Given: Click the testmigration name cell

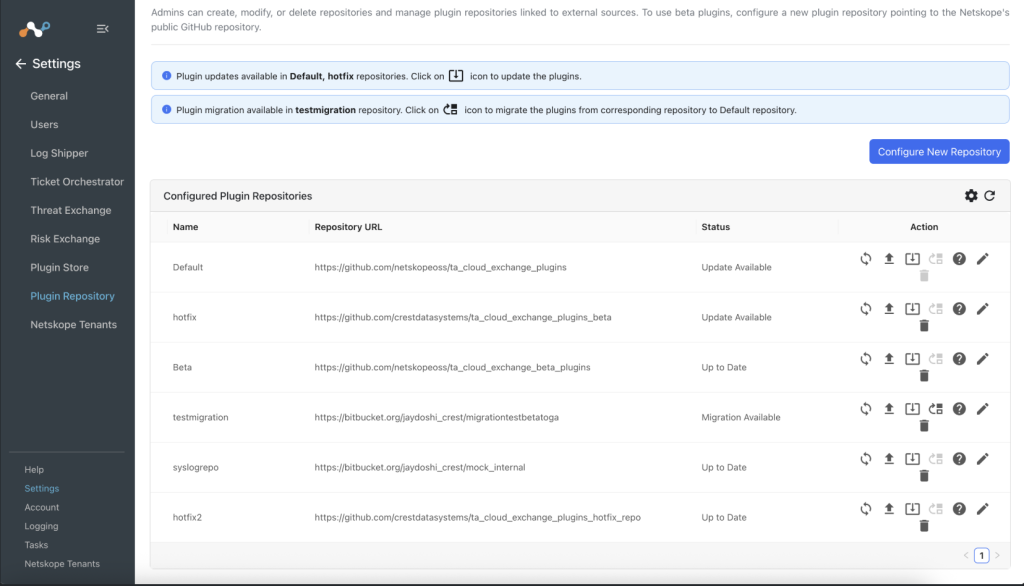Looking at the screenshot, I should coord(200,417).
